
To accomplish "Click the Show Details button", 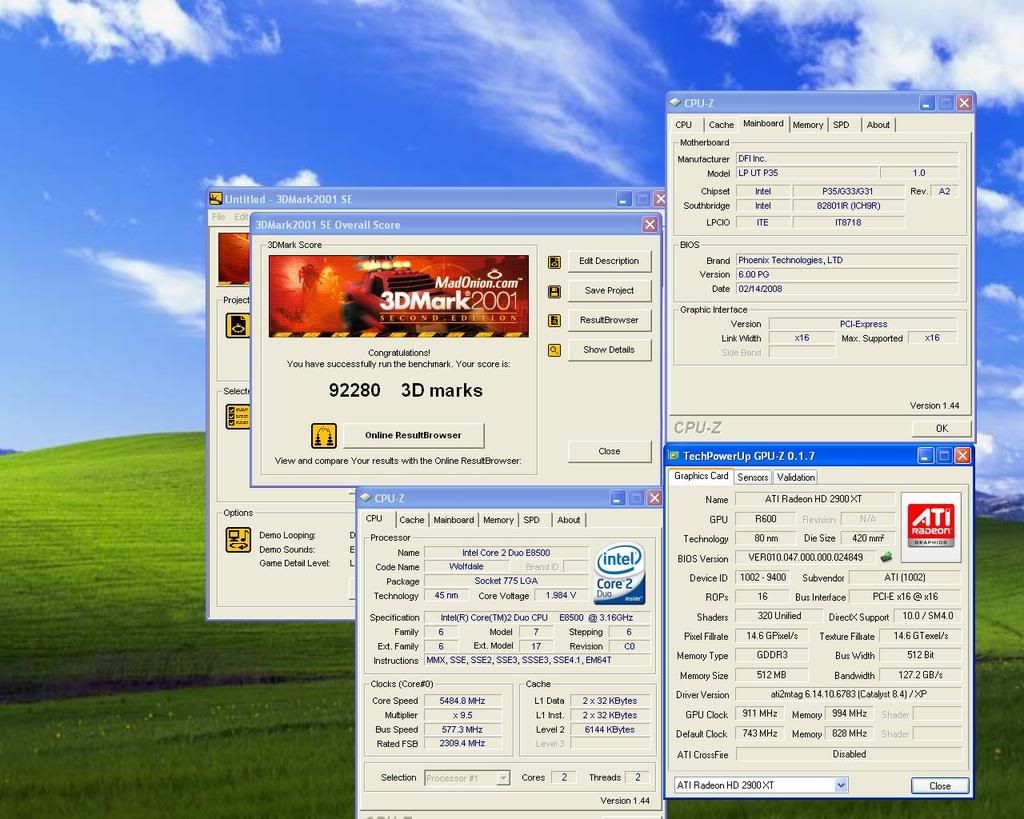I will pos(609,350).
